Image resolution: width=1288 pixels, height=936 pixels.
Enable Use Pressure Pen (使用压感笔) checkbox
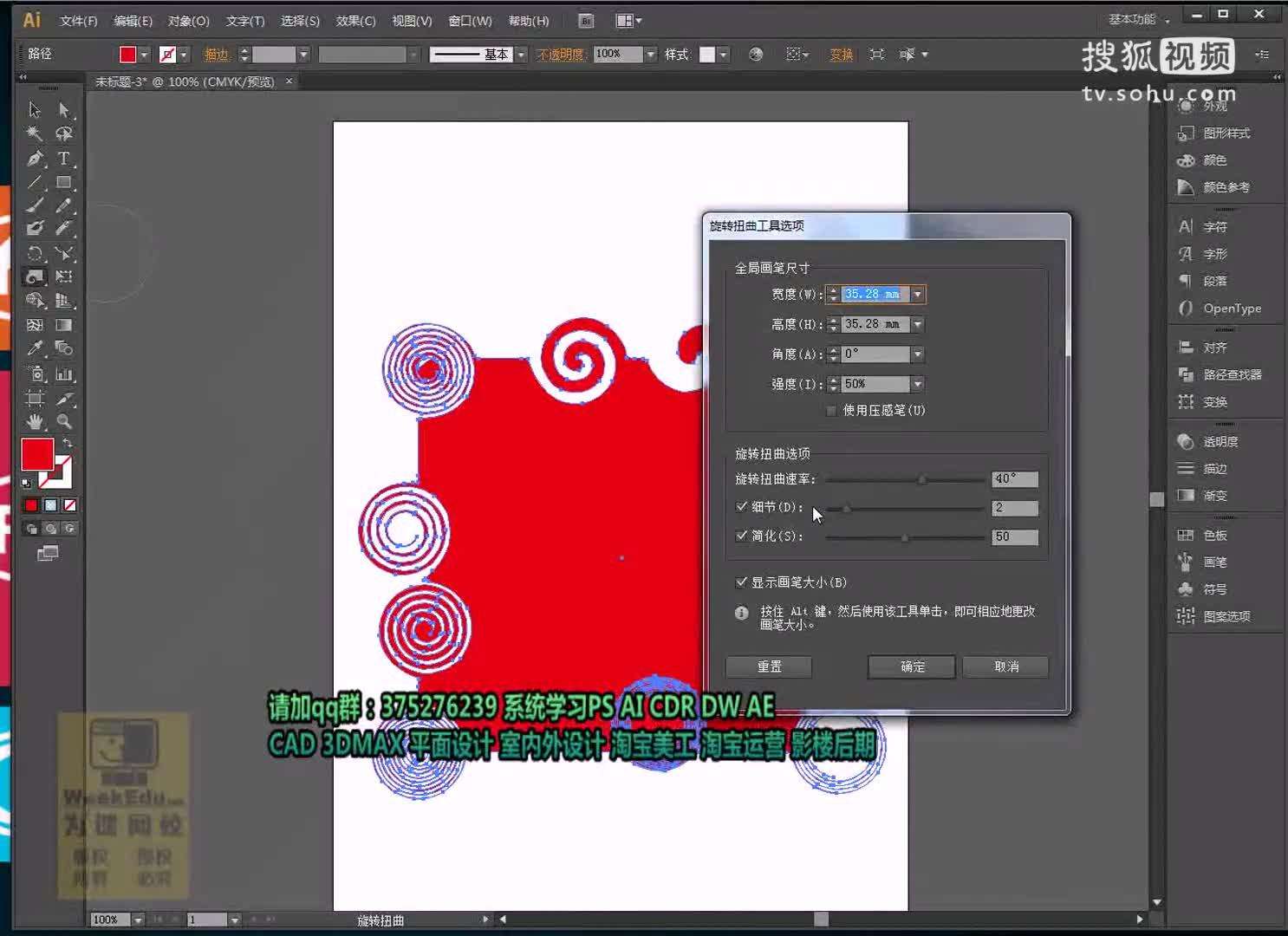[x=831, y=410]
